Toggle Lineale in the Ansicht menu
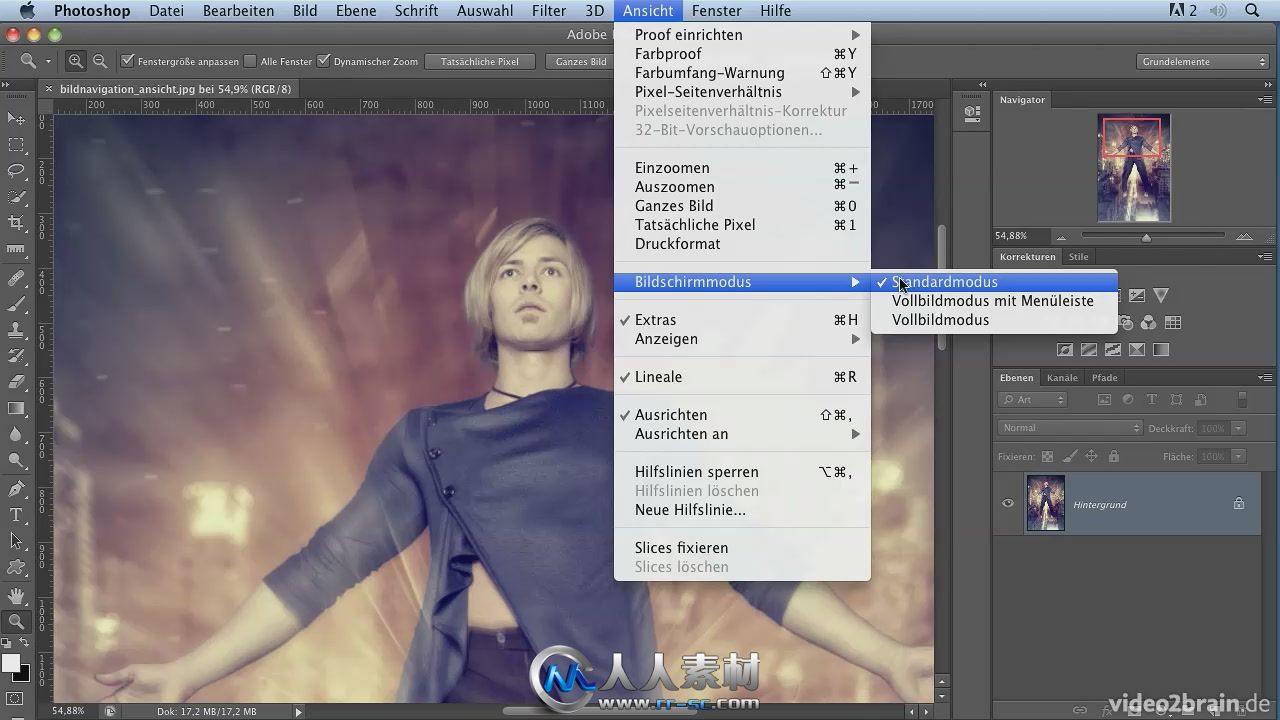The image size is (1280, 720). point(742,377)
